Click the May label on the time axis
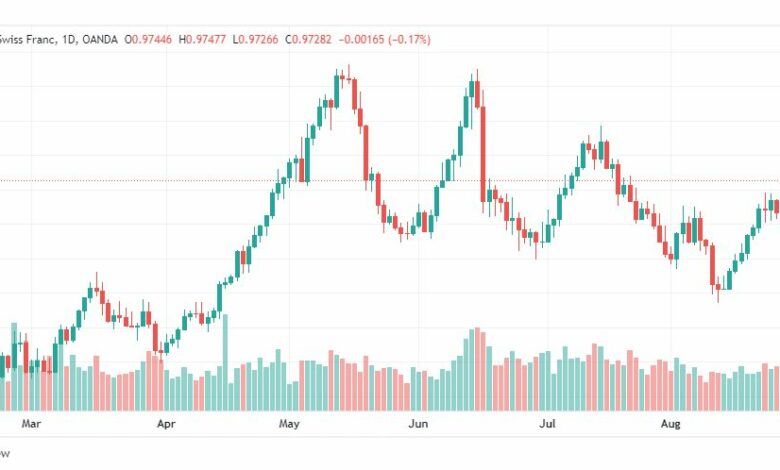780x470 pixels. (x=289, y=424)
